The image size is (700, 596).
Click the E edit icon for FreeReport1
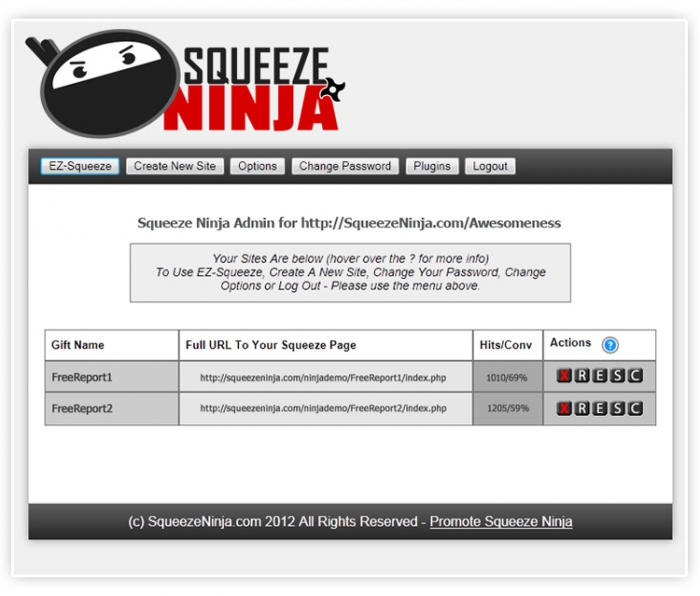pos(600,375)
